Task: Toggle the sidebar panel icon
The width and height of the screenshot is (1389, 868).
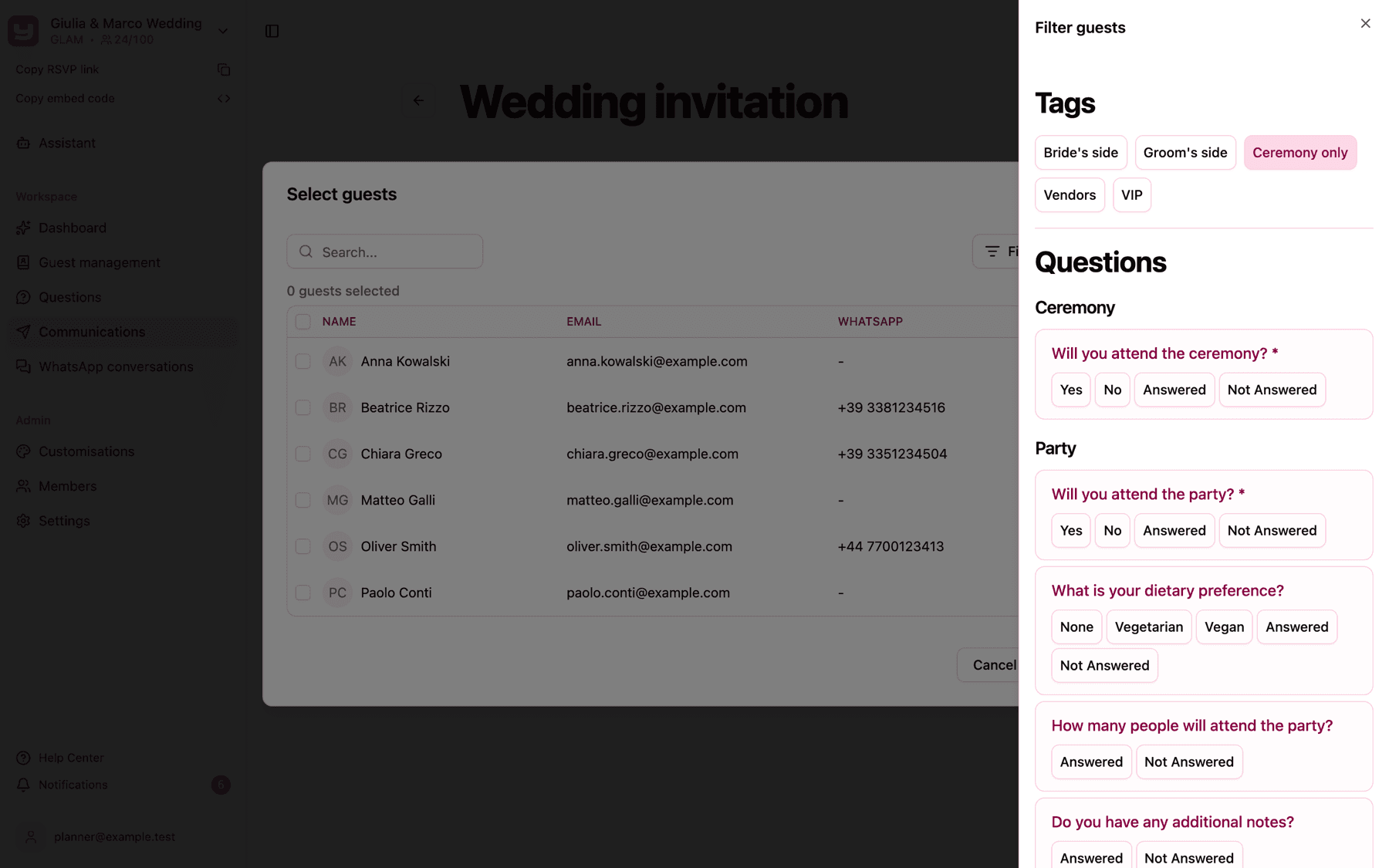Action: (272, 31)
